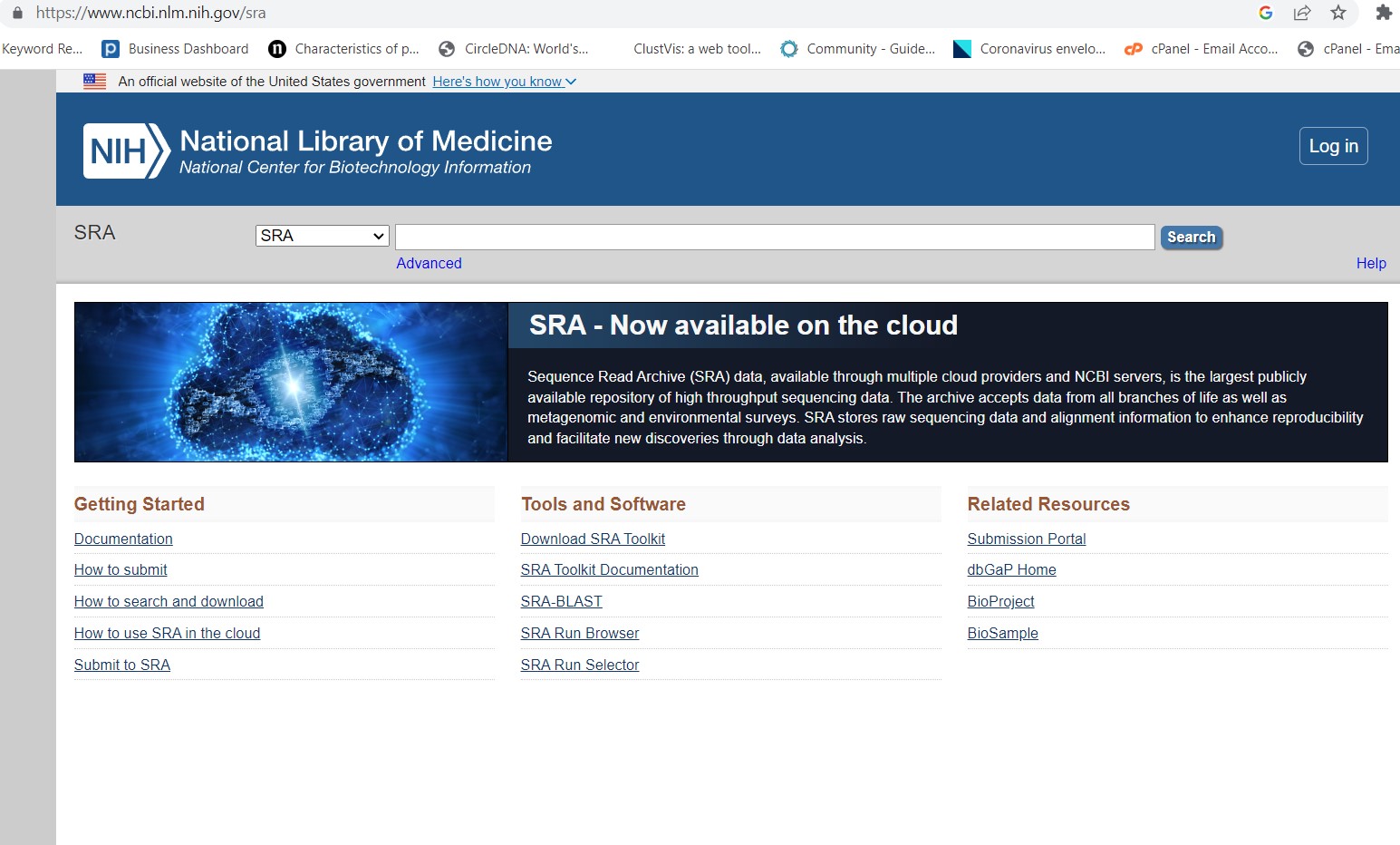Image resolution: width=1400 pixels, height=845 pixels.
Task: Open Download SRA Toolkit link
Action: 593,539
